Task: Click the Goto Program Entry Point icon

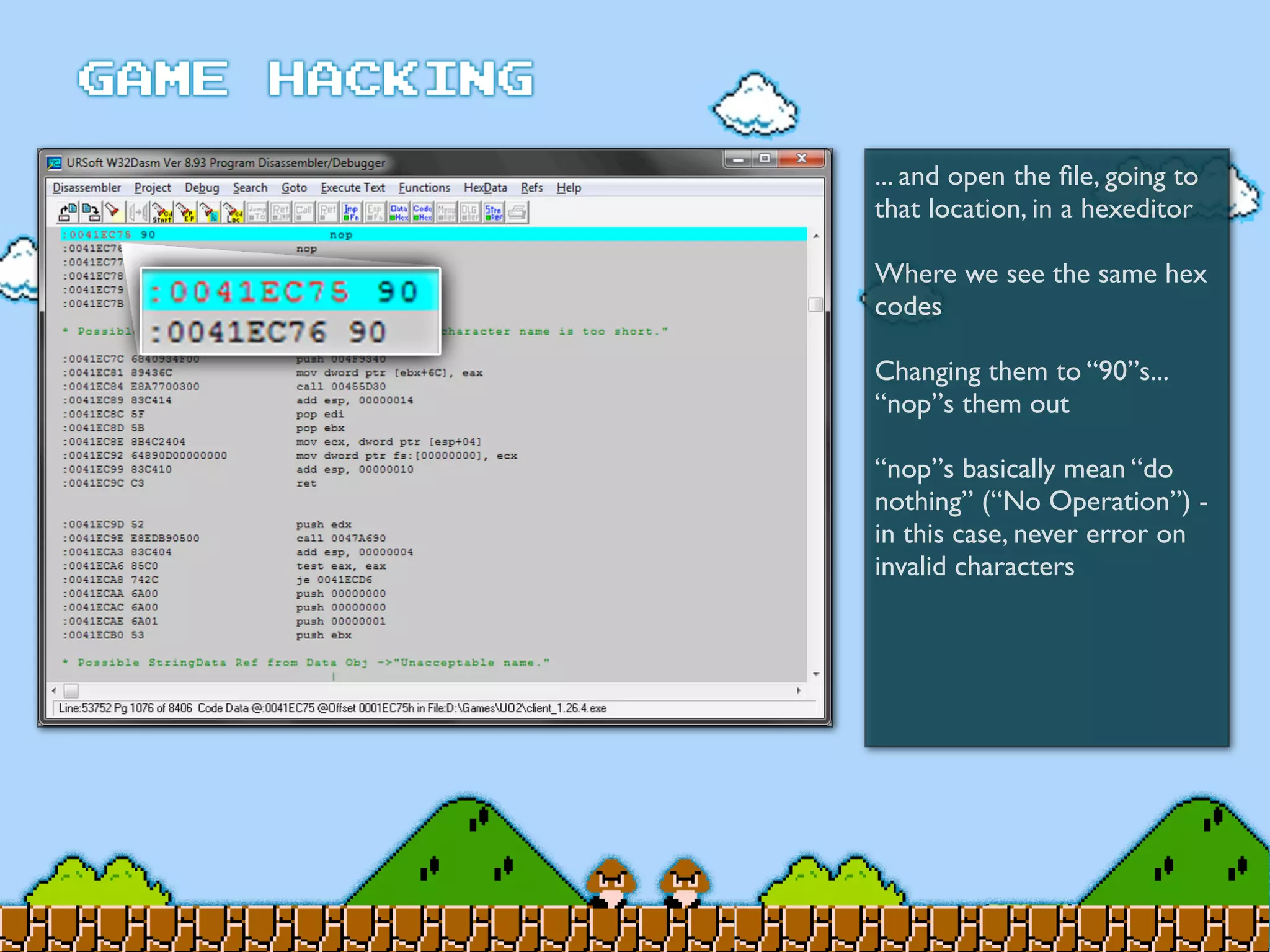Action: (185, 213)
